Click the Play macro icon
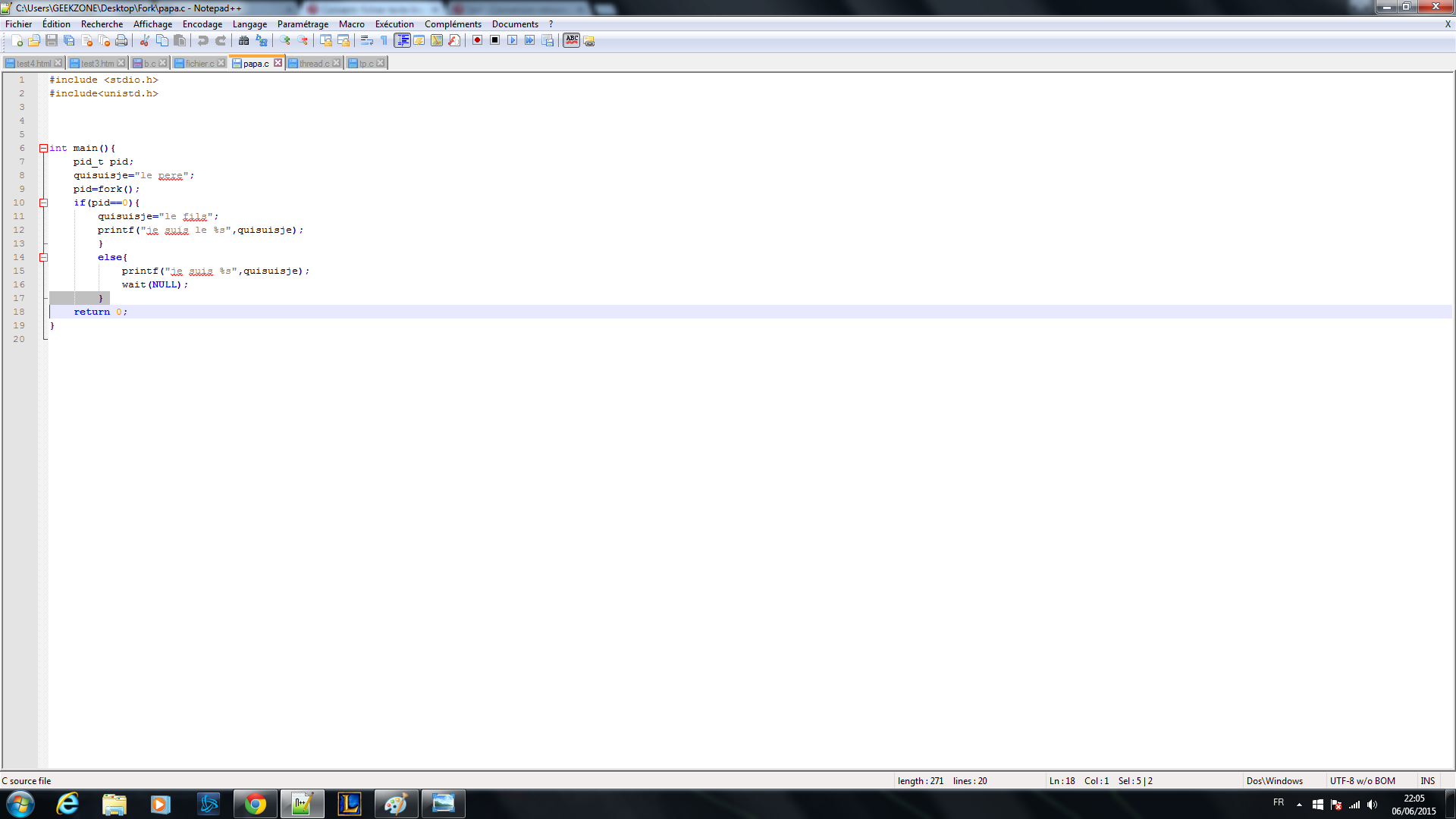The image size is (1456, 819). (513, 41)
